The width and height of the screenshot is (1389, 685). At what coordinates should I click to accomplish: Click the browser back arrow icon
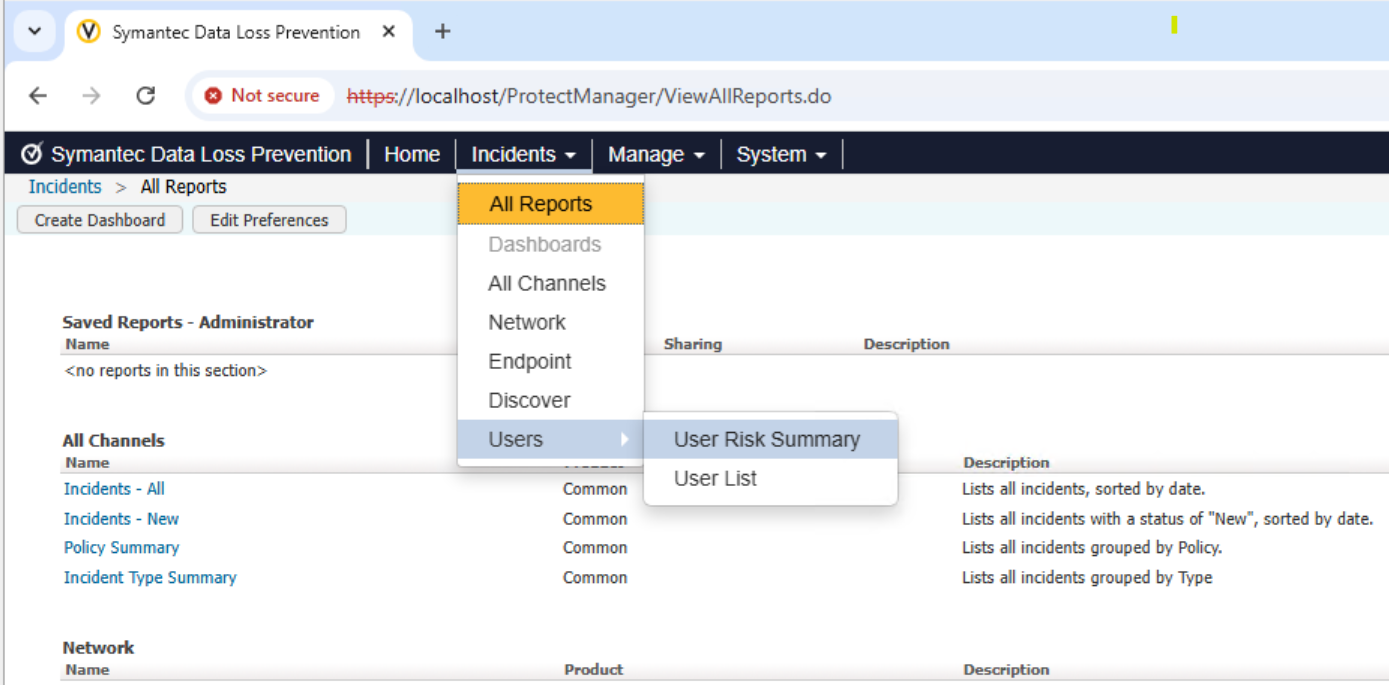point(38,96)
